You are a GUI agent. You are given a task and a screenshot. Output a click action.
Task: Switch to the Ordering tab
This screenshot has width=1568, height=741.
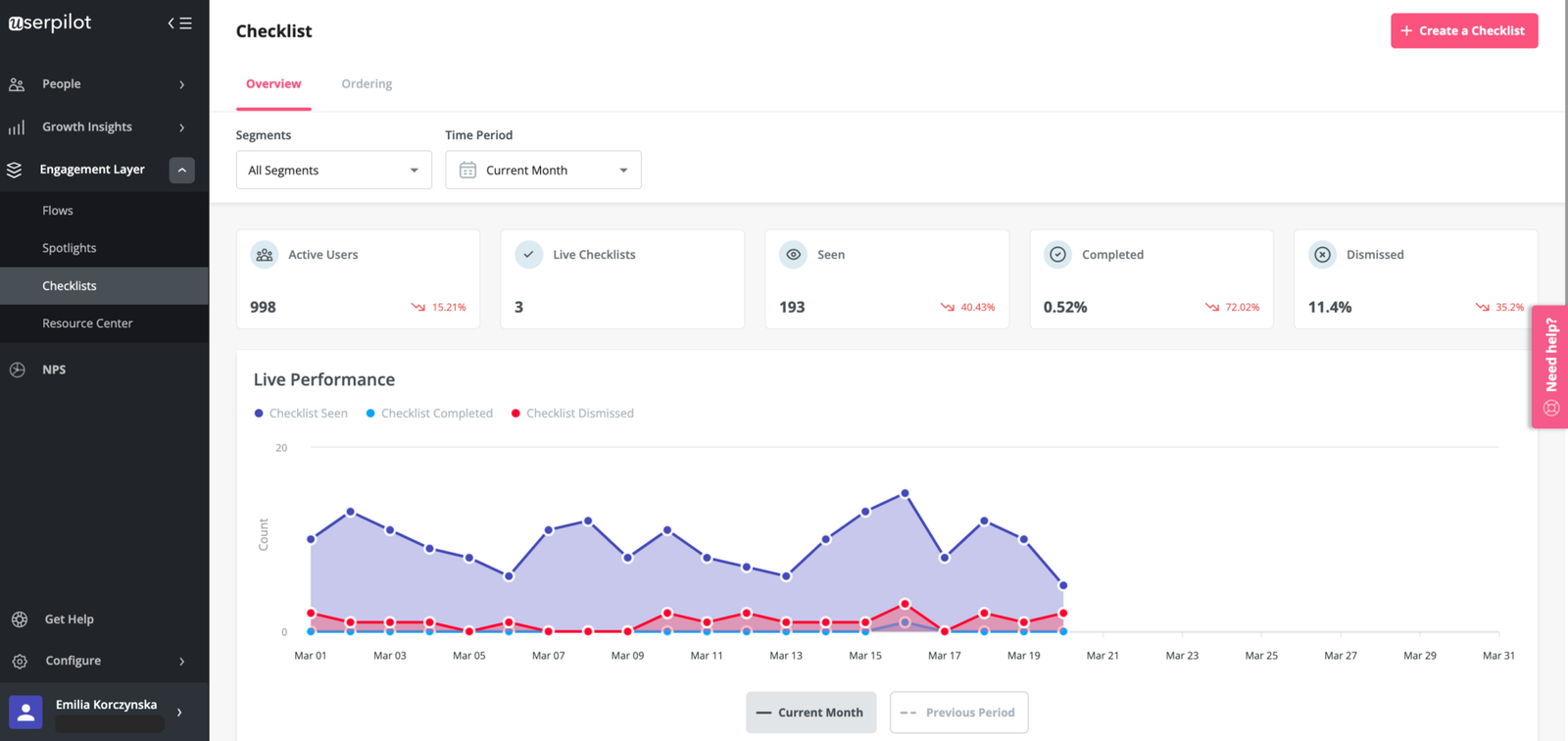click(x=367, y=84)
